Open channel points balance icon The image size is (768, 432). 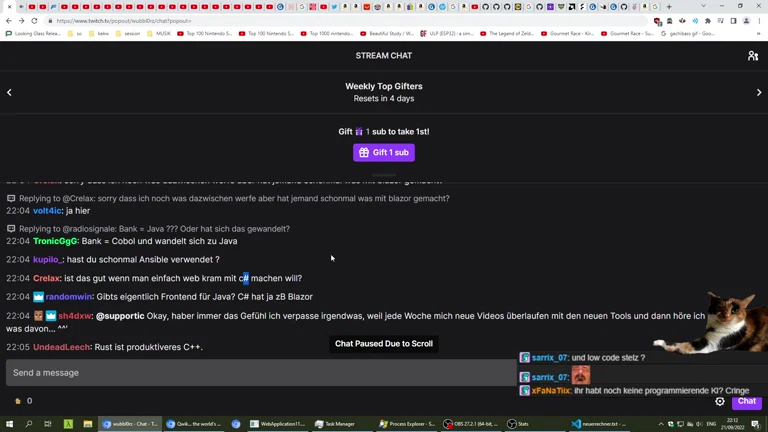[x=18, y=401]
